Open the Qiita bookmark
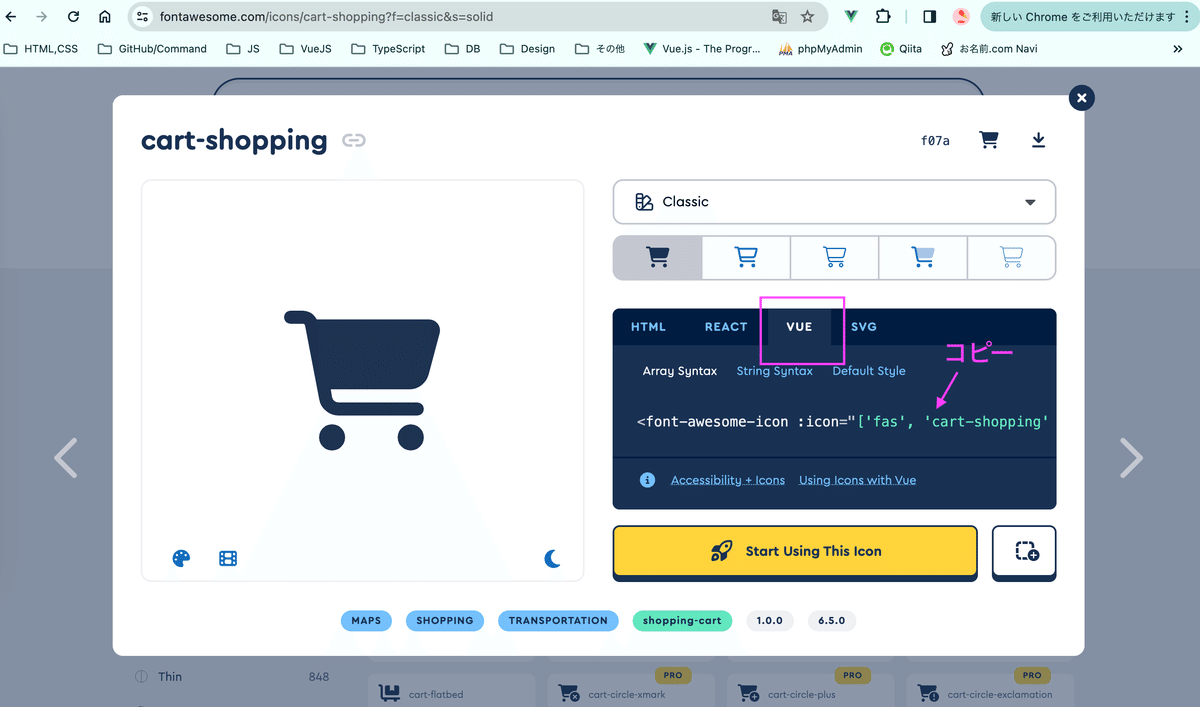This screenshot has height=707, width=1200. click(x=901, y=48)
